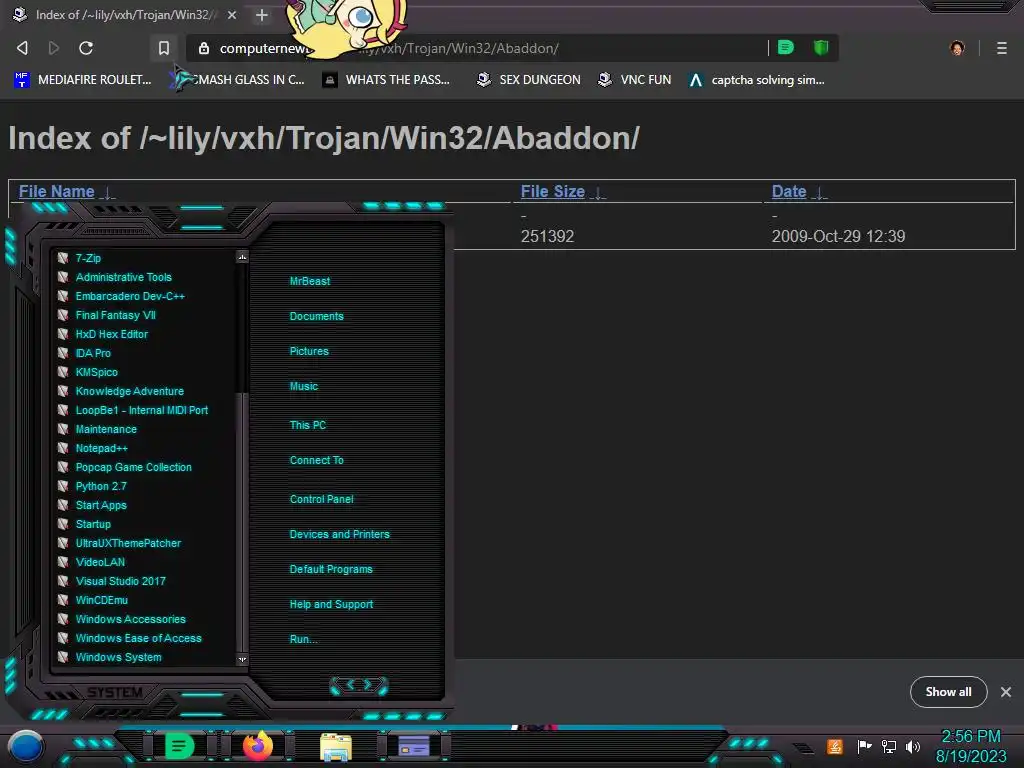Image resolution: width=1024 pixels, height=768 pixels.
Task: Open Run... from the start menu
Action: click(x=303, y=639)
